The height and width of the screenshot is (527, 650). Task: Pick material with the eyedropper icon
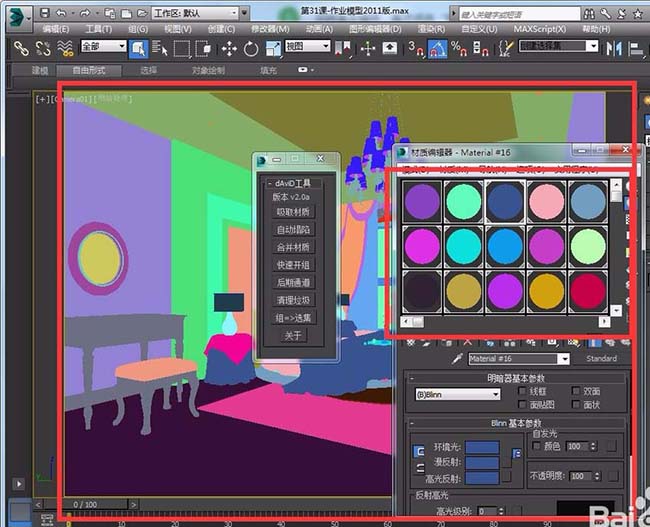click(x=457, y=358)
